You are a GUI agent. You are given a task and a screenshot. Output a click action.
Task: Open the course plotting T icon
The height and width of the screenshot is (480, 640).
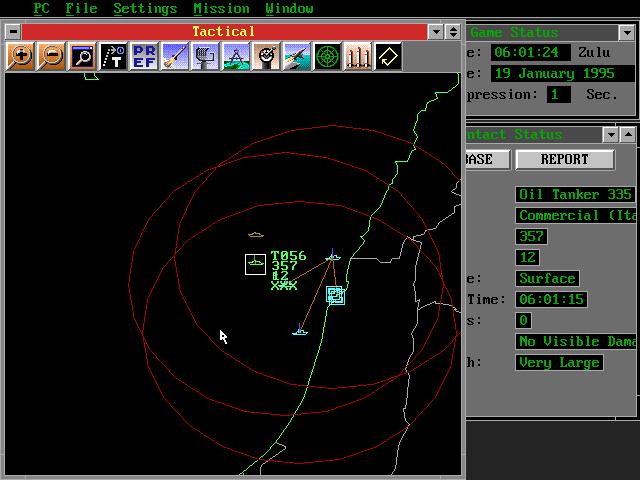click(113, 56)
